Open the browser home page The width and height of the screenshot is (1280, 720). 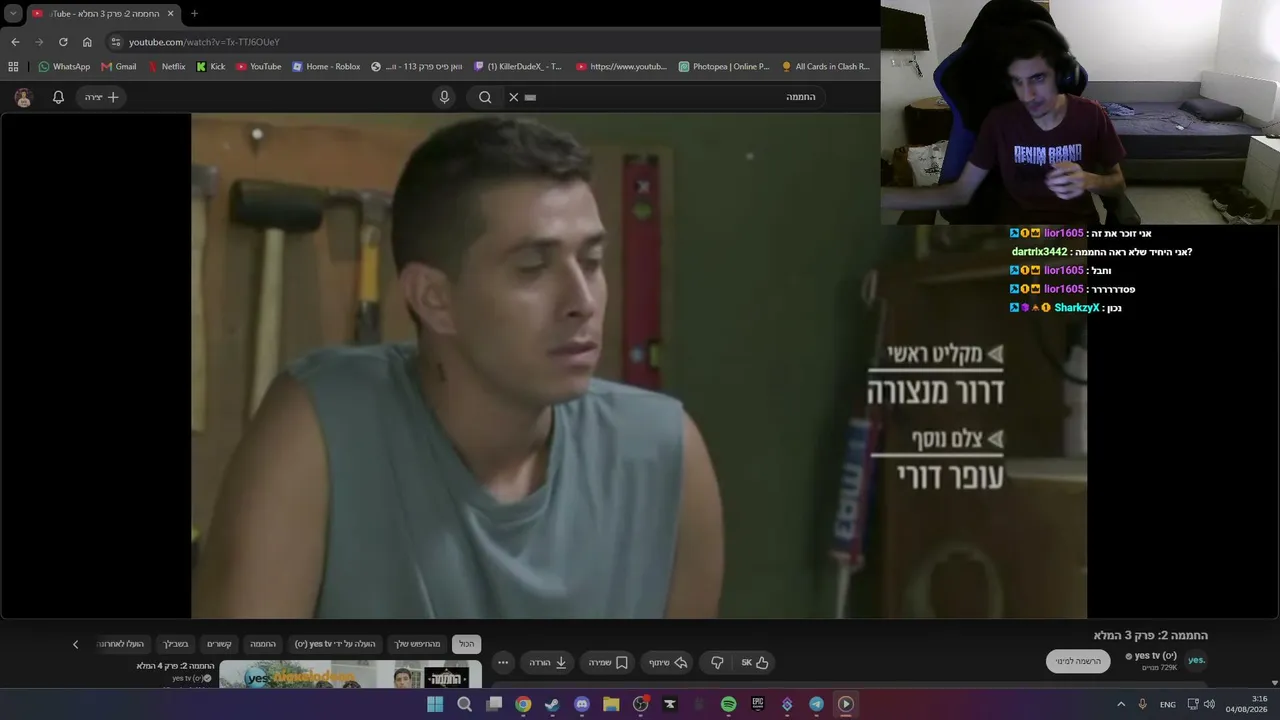pos(87,42)
